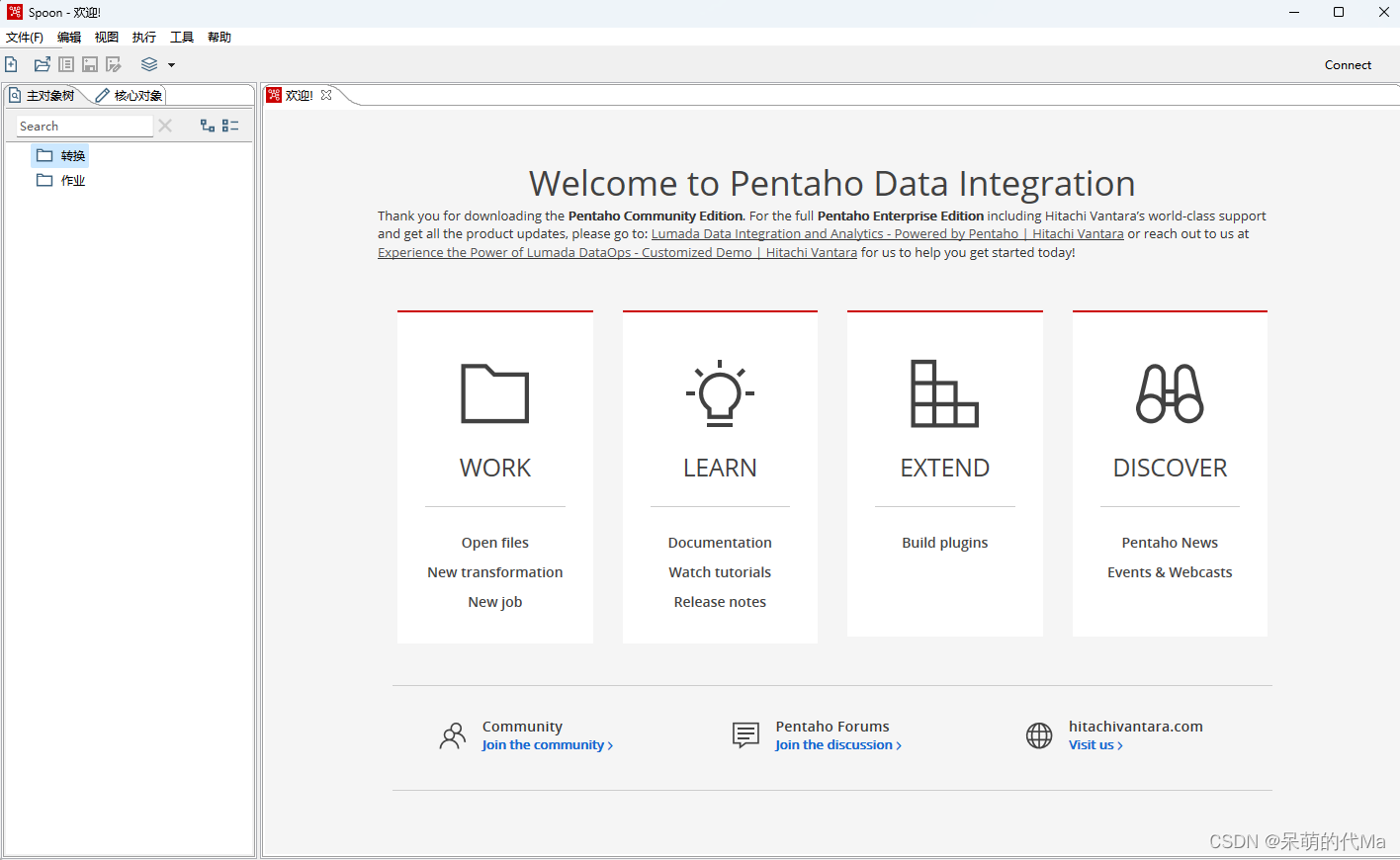The width and height of the screenshot is (1400, 860).
Task: Click the New file toolbar icon
Action: pyautogui.click(x=11, y=64)
